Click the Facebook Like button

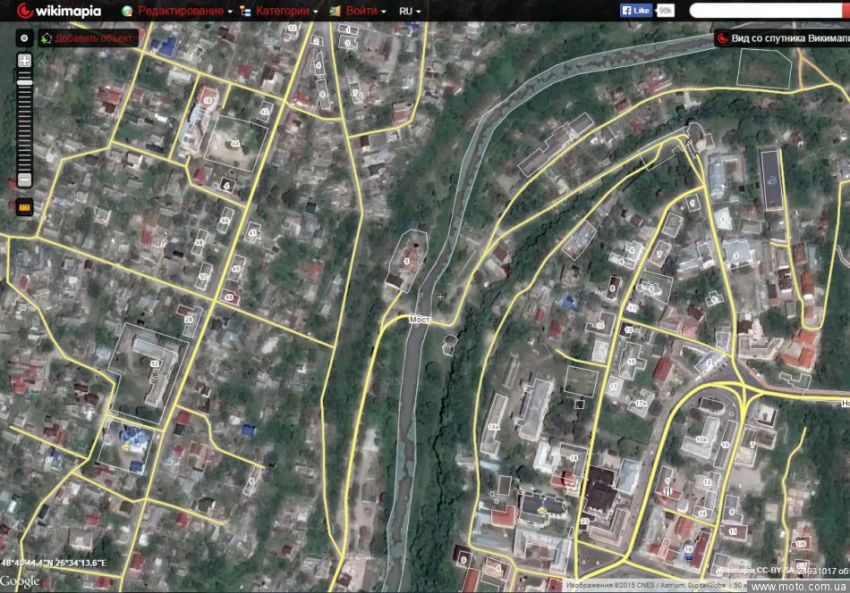635,10
